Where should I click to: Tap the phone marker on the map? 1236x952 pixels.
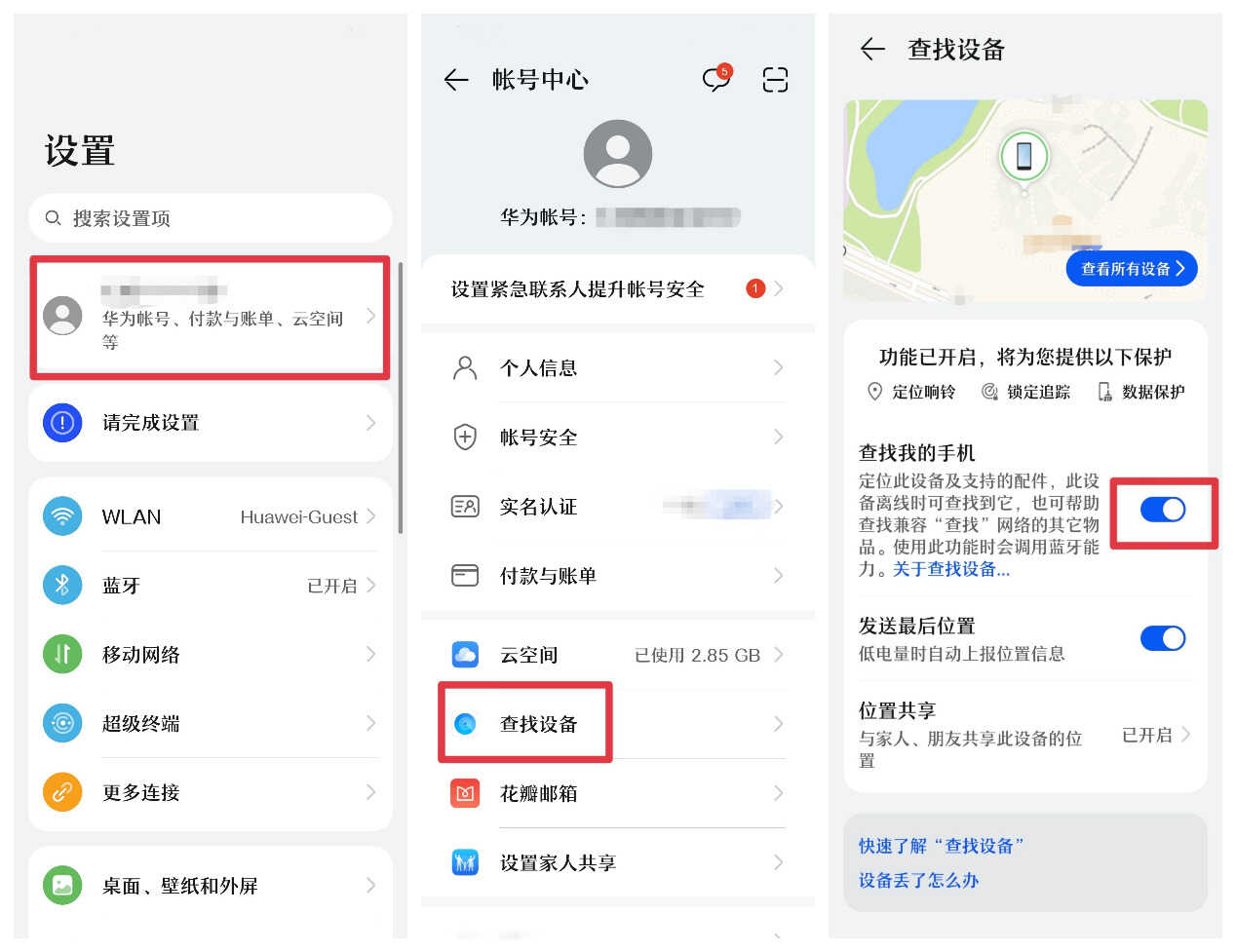click(x=1024, y=156)
